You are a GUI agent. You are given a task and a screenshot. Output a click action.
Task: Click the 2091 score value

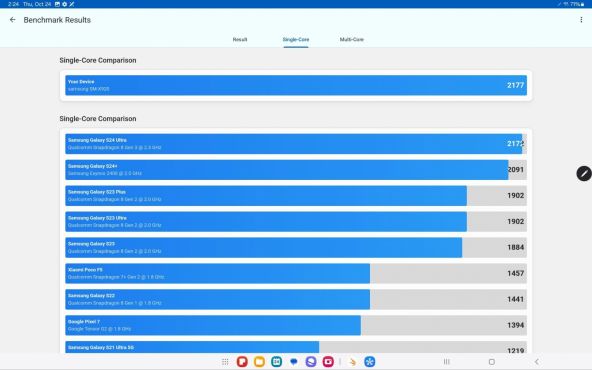516,170
